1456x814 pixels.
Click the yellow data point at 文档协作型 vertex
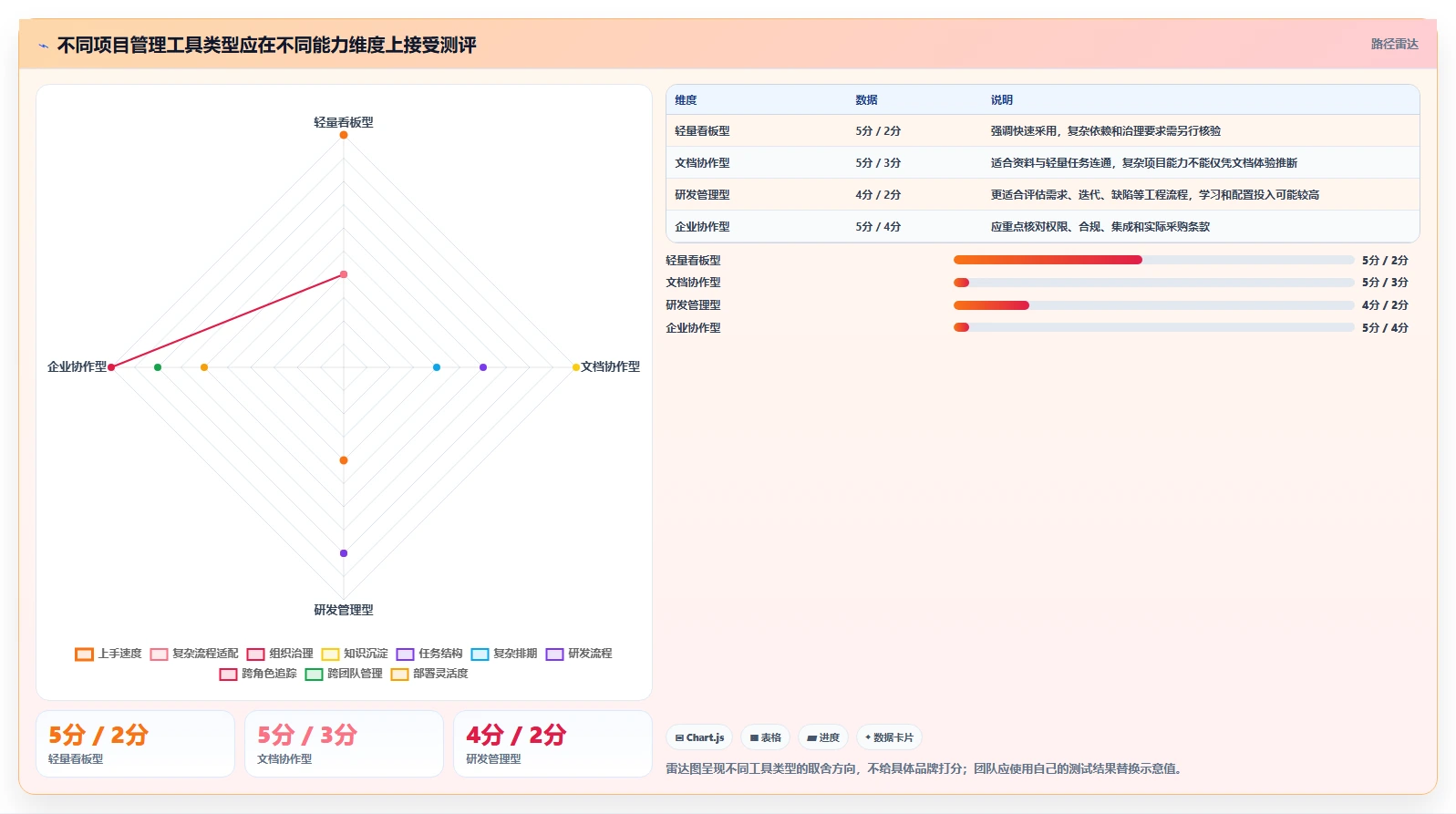(x=576, y=367)
